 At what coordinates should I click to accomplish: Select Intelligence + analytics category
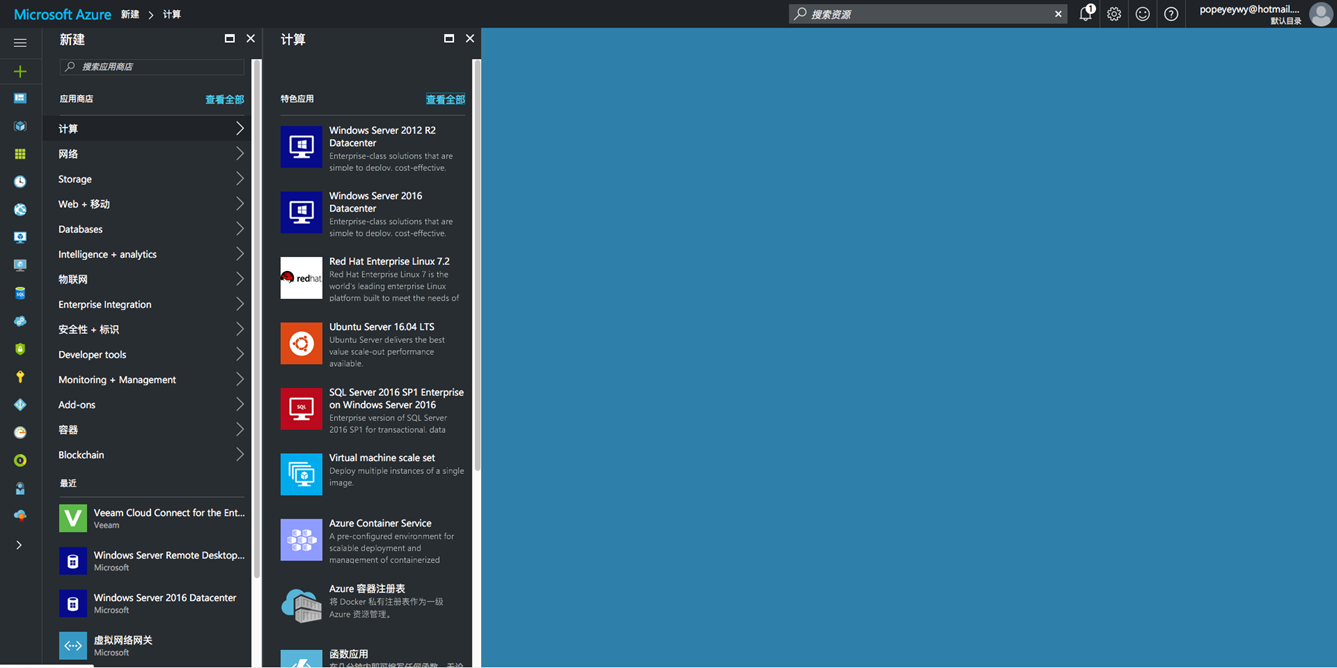point(151,254)
